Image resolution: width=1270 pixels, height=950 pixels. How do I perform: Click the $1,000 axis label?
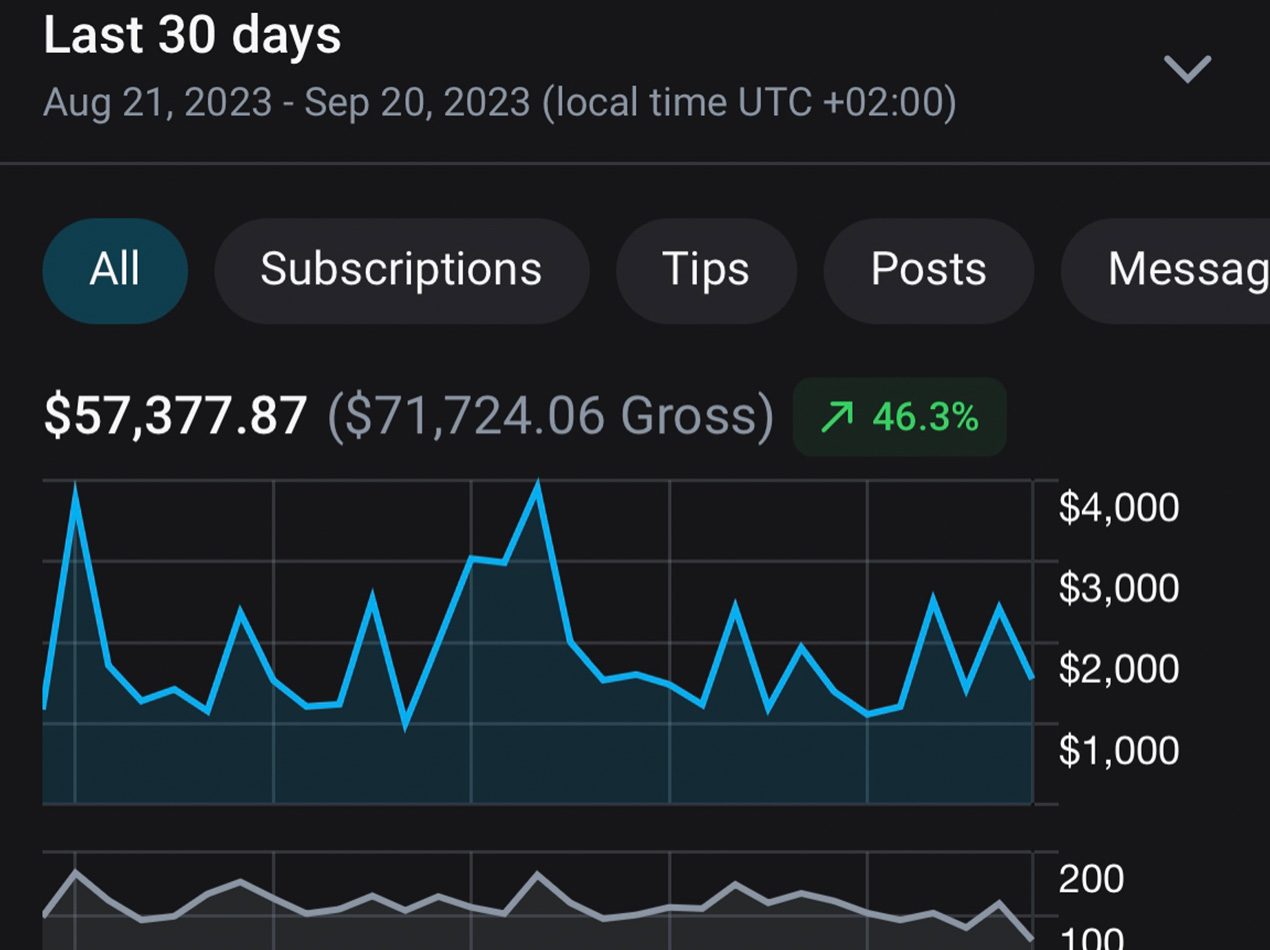point(1119,750)
